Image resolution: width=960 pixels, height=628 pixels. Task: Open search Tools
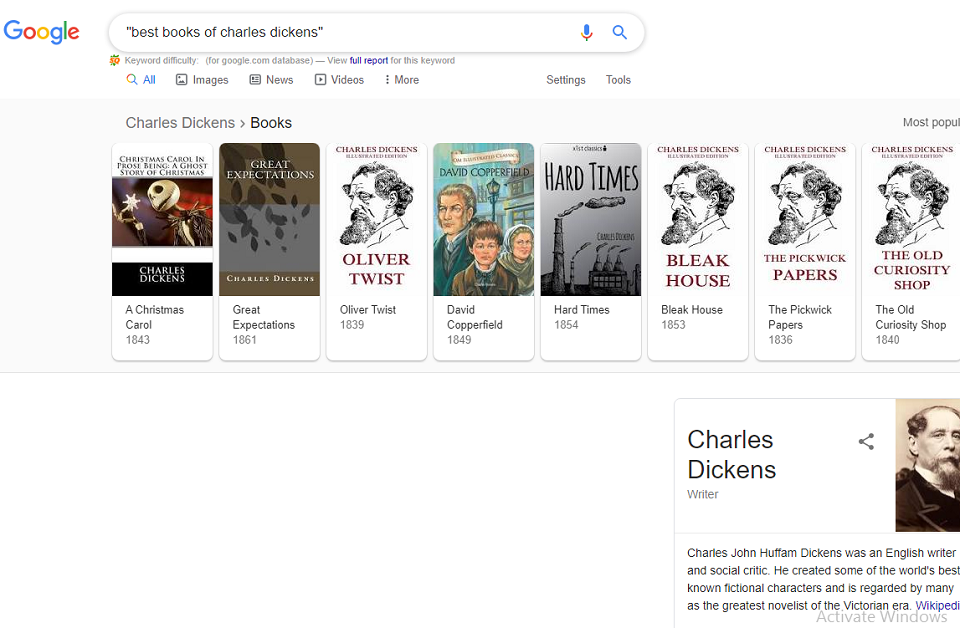[x=618, y=80]
